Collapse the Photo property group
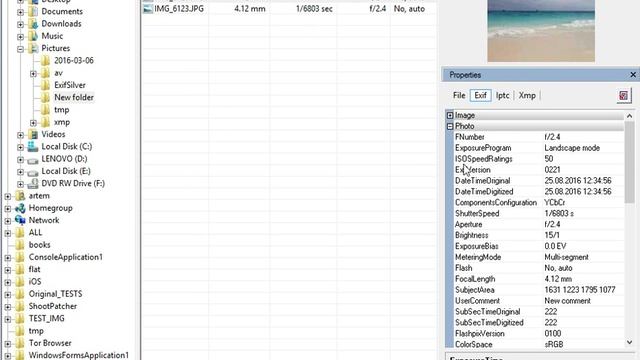The image size is (640, 360). 450,127
